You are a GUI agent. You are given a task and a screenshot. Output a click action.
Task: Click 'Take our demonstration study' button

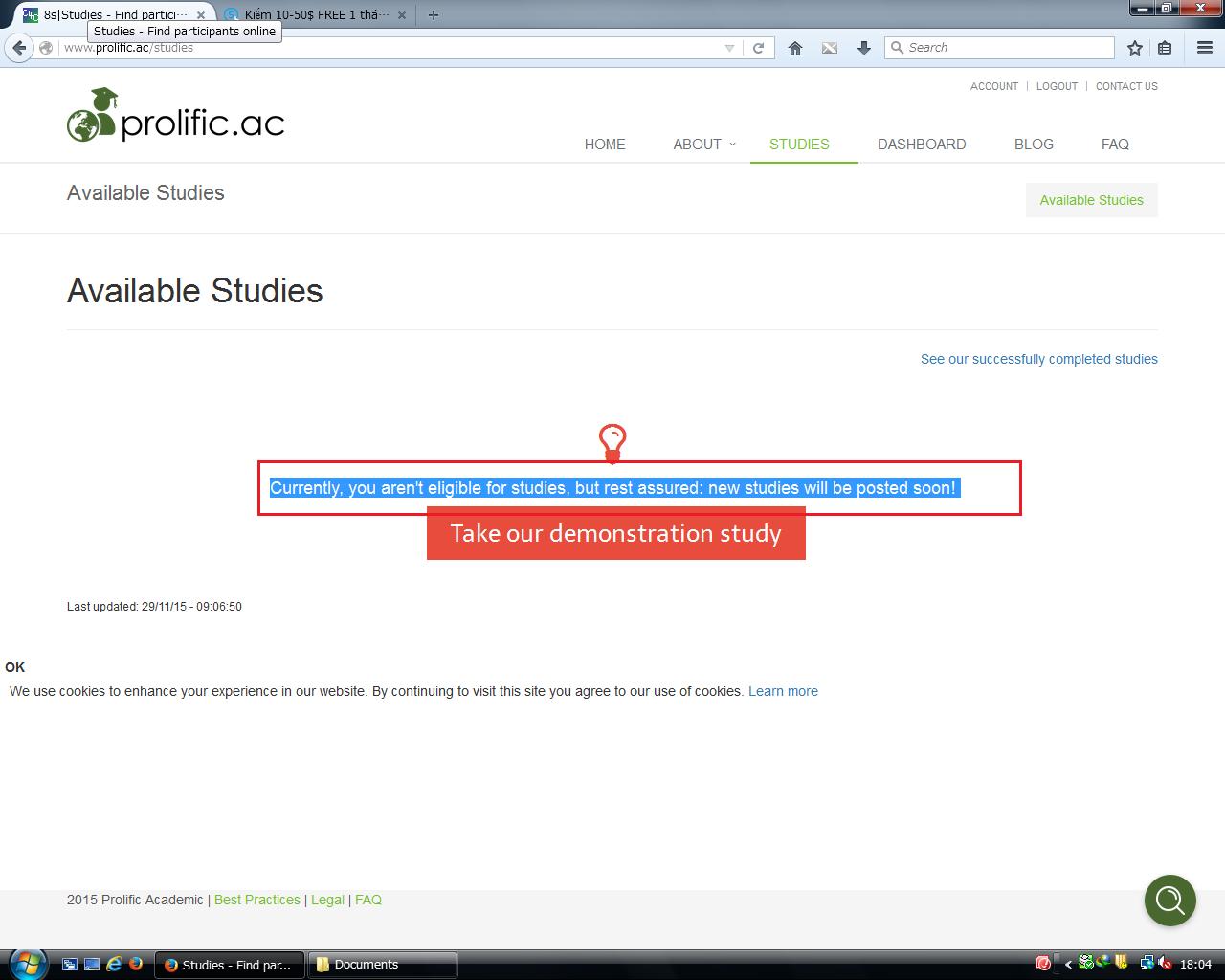[x=616, y=533]
